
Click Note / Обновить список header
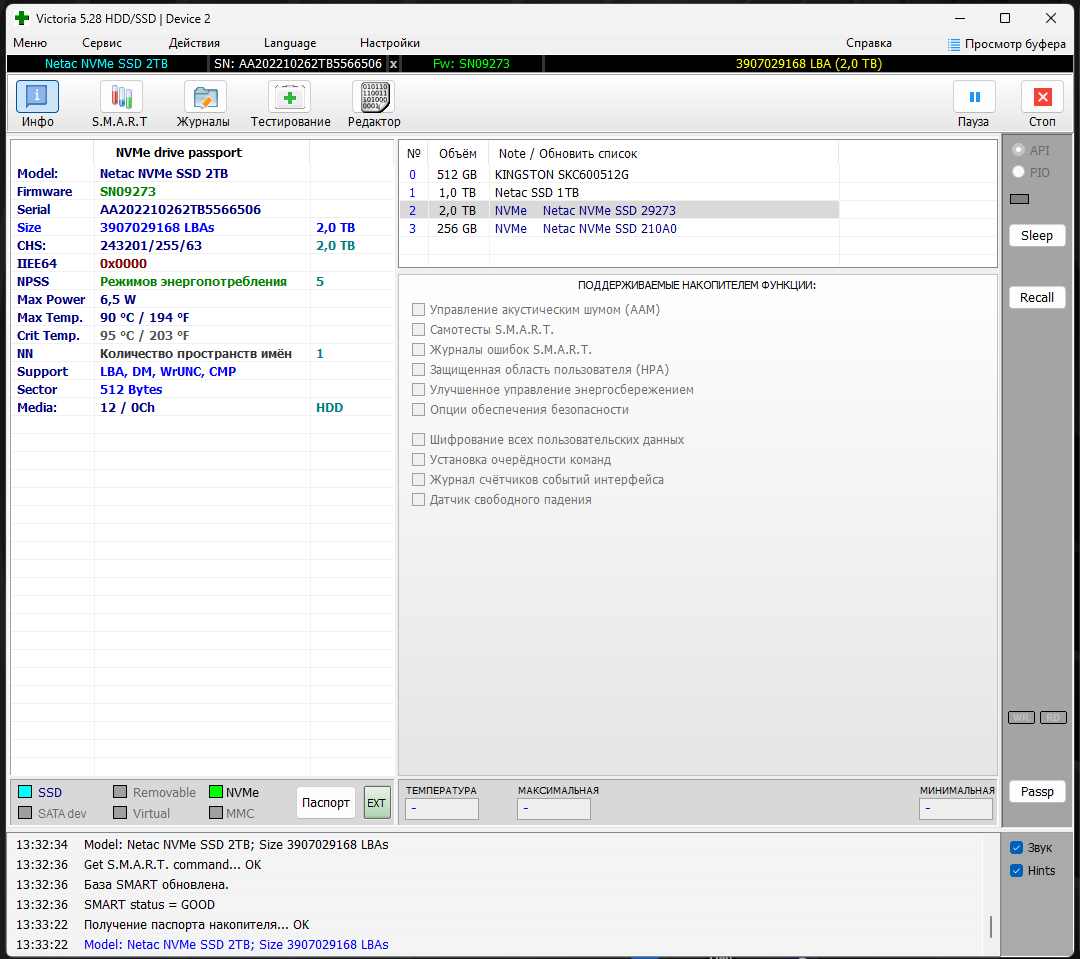(x=568, y=154)
